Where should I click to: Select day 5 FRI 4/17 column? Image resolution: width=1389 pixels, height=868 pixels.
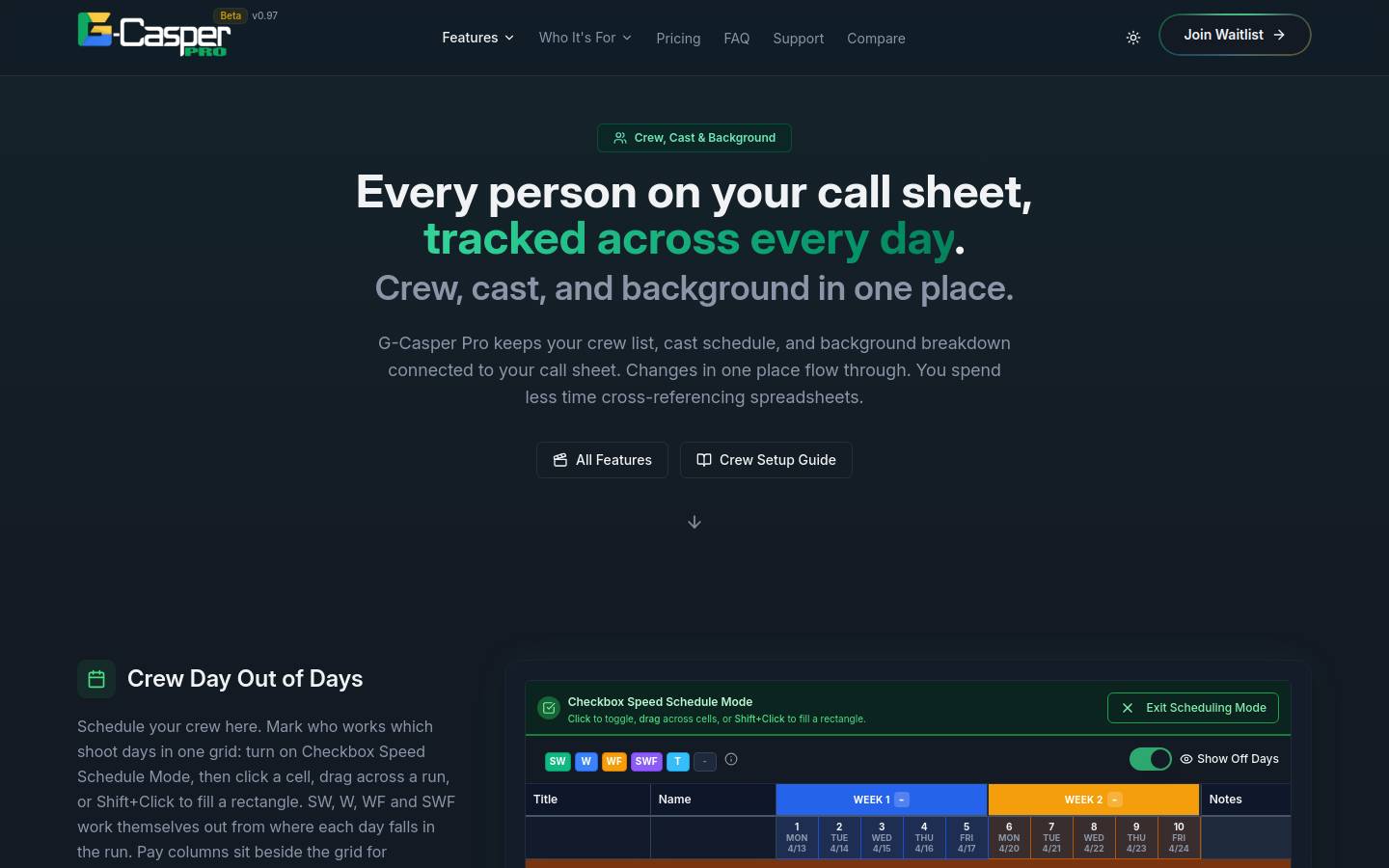click(x=967, y=837)
